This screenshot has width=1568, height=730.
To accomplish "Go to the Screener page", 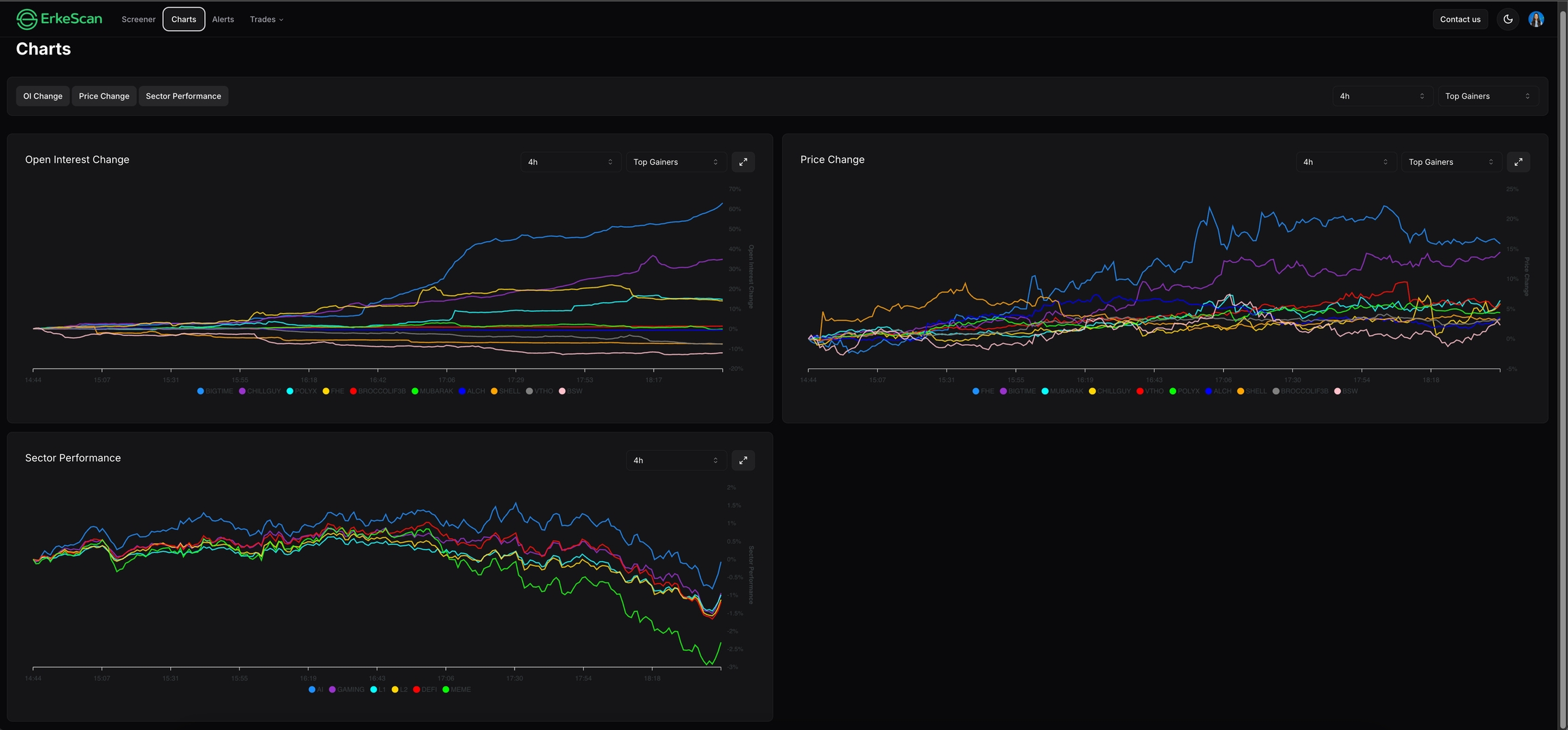I will click(x=138, y=19).
